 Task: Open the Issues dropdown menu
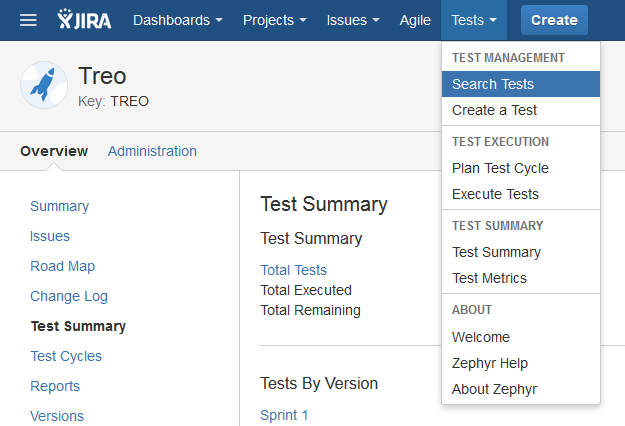click(352, 20)
